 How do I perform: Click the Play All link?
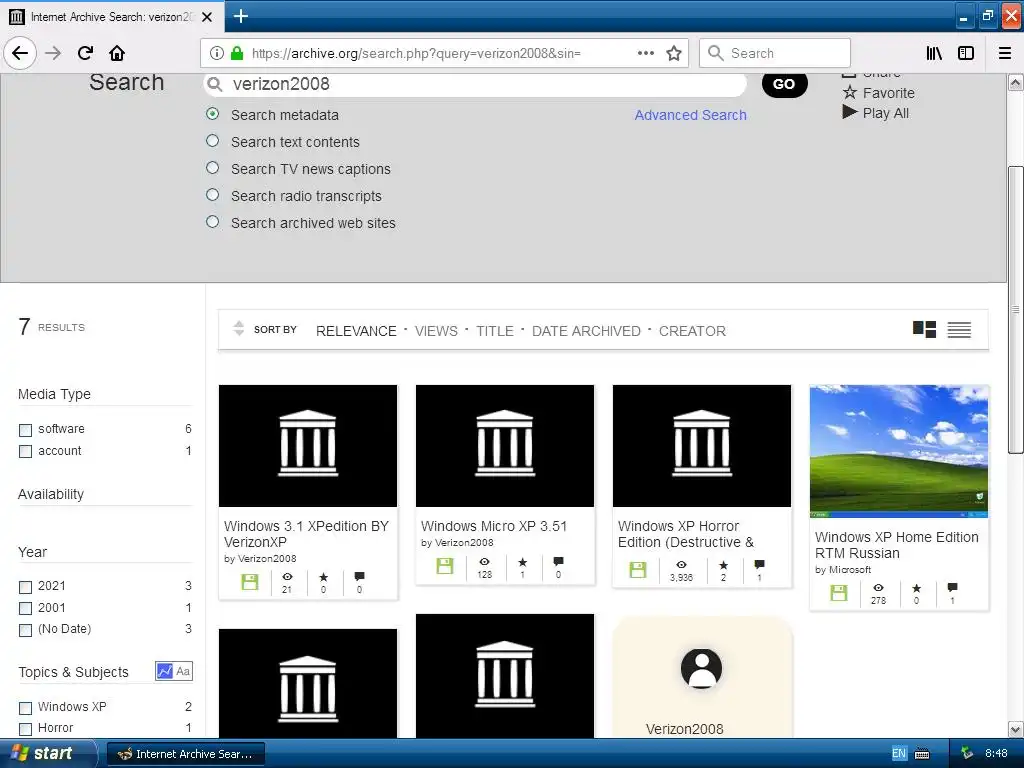click(x=875, y=113)
